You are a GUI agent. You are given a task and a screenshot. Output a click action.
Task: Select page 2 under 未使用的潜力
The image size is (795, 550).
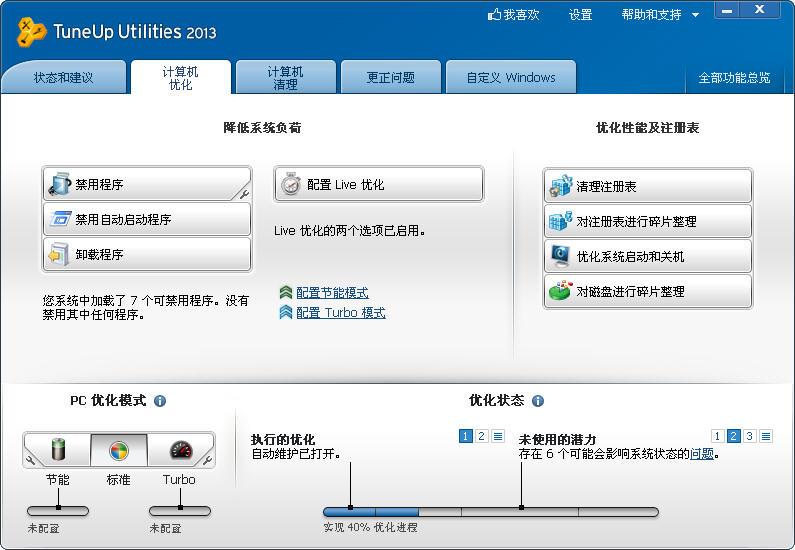pos(734,436)
